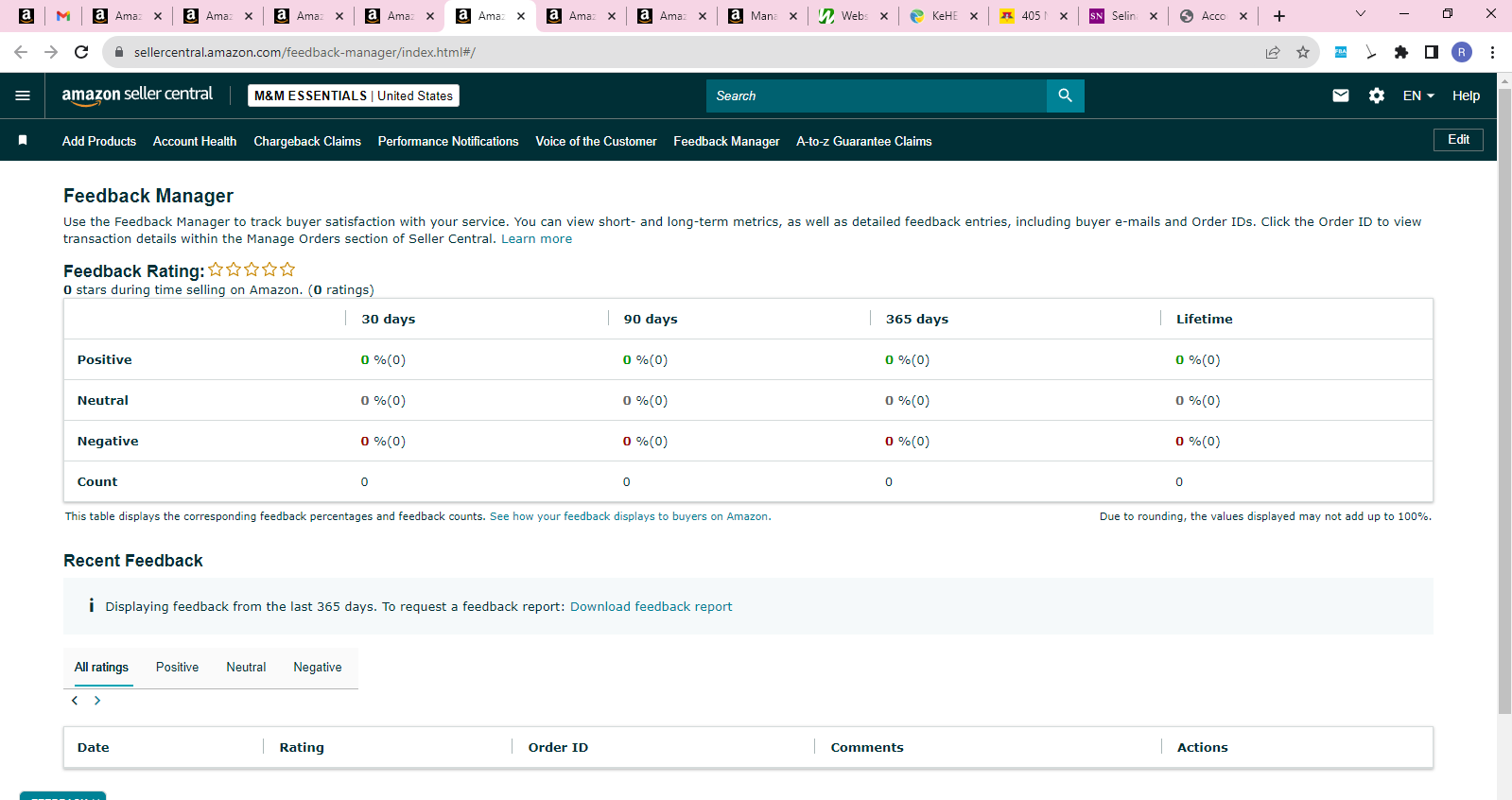The image size is (1512, 800).
Task: Close the KeHE browser tab
Action: 974,16
